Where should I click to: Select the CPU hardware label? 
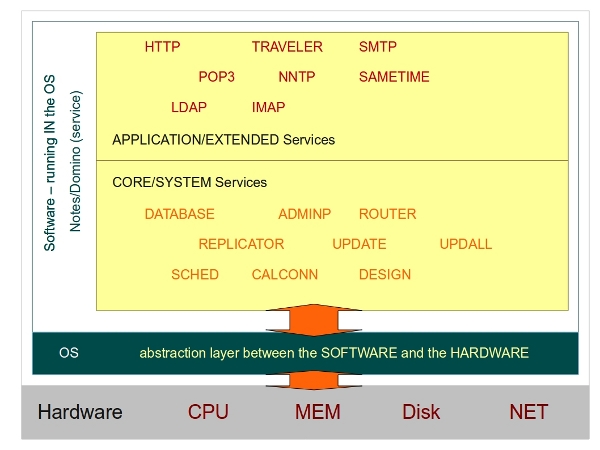(208, 412)
